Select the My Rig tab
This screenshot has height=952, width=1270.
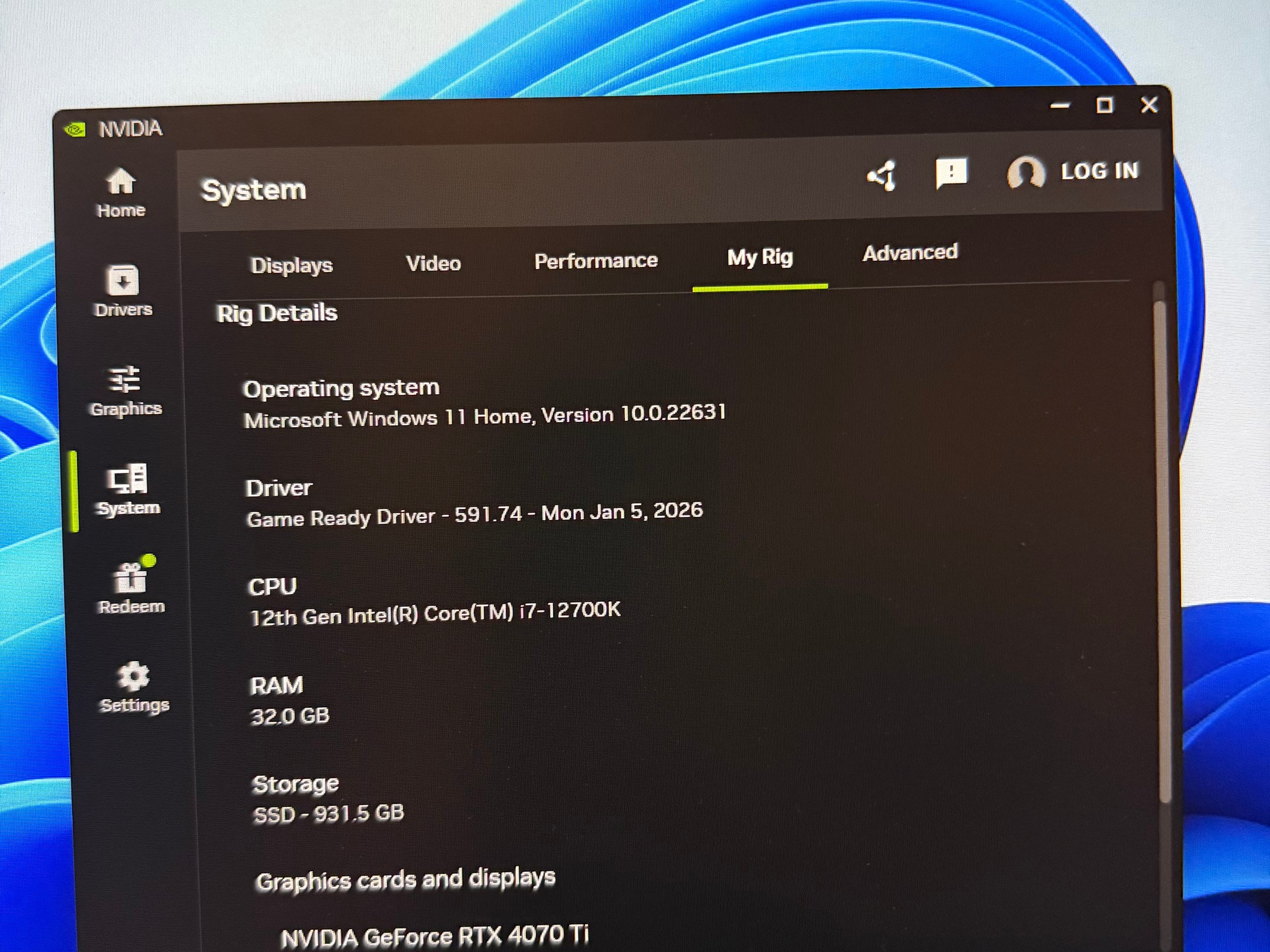[760, 257]
